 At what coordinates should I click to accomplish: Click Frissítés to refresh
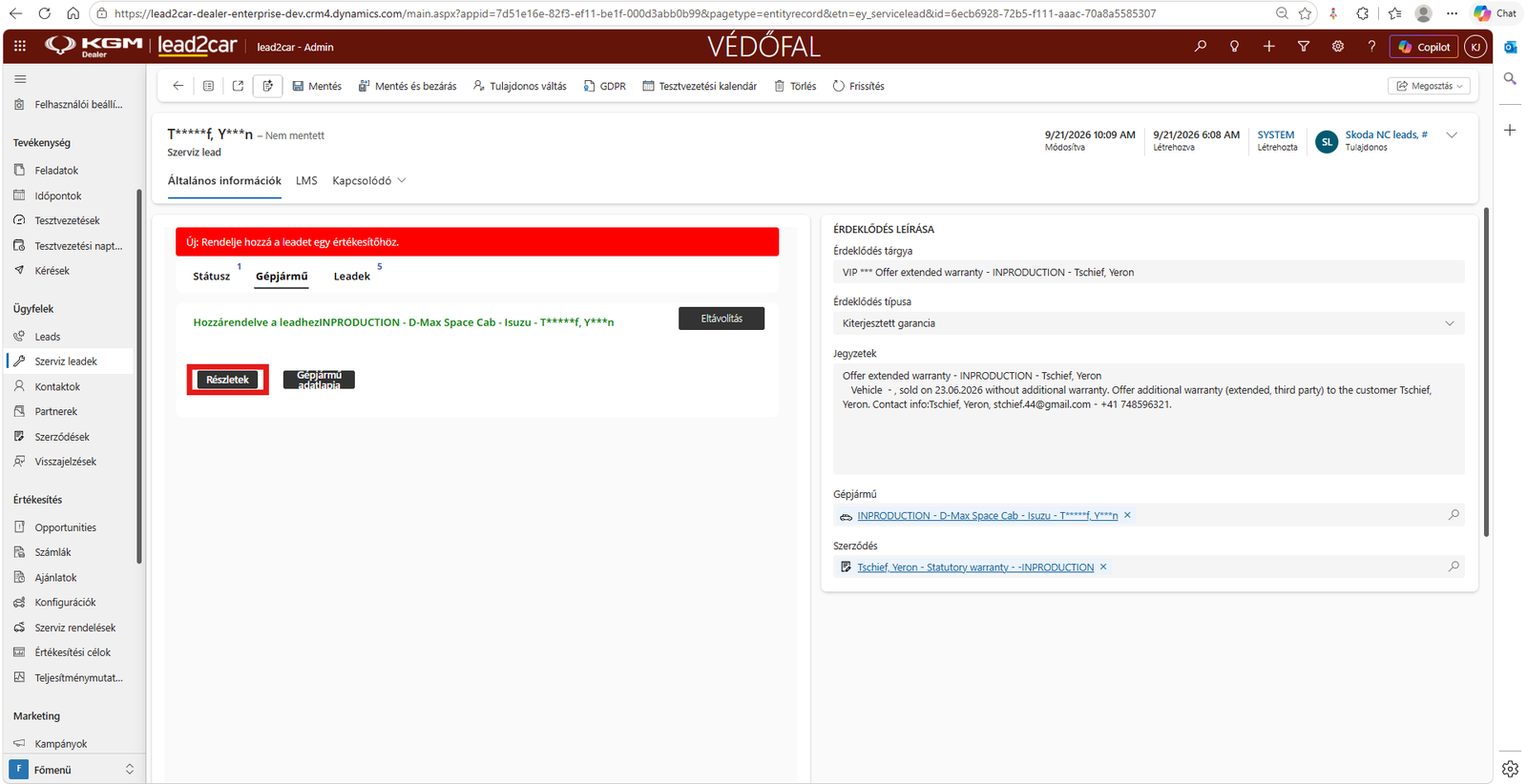tap(859, 86)
